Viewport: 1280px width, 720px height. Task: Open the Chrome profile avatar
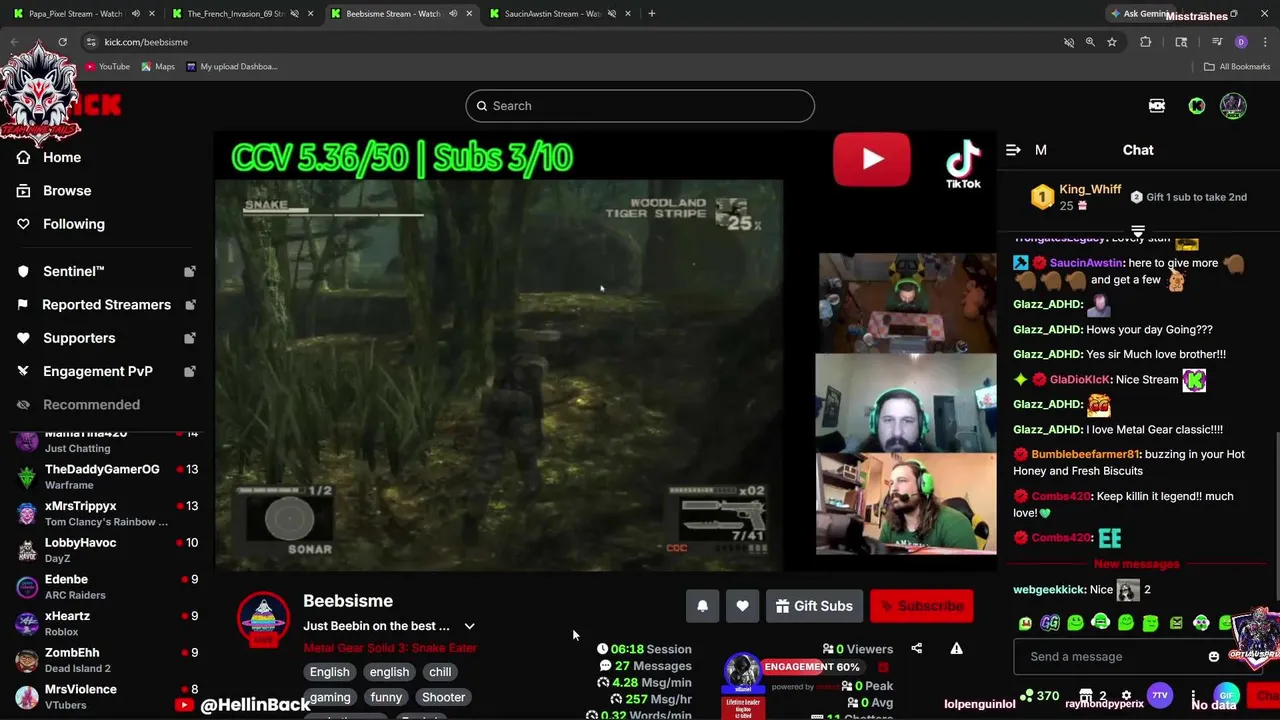[x=1241, y=42]
